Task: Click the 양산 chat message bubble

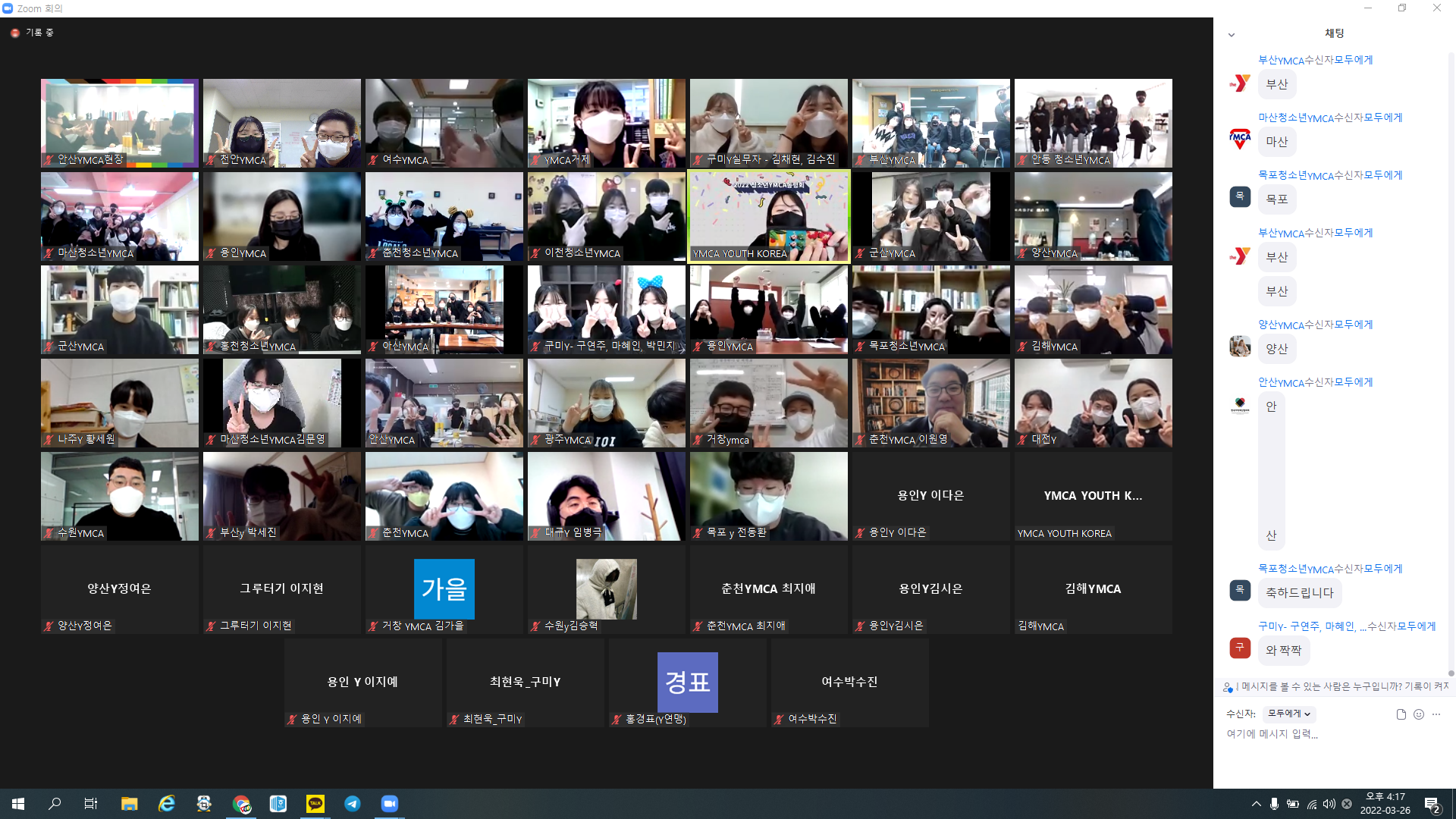Action: [1277, 349]
